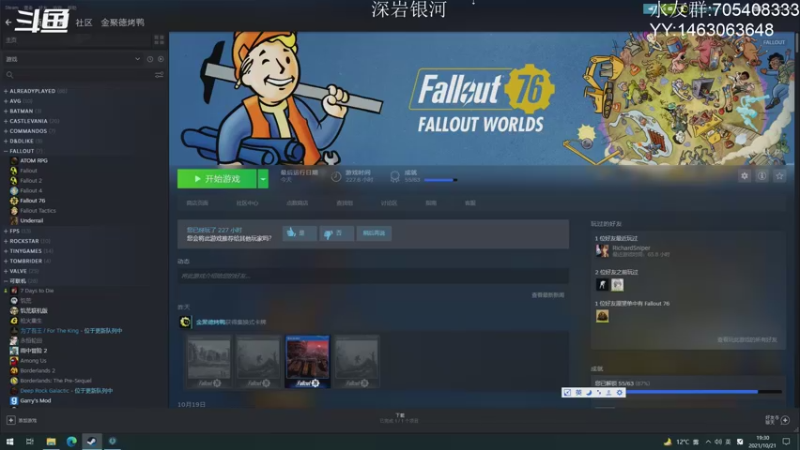
Task: Switch library to grid view icon
Action: click(159, 40)
